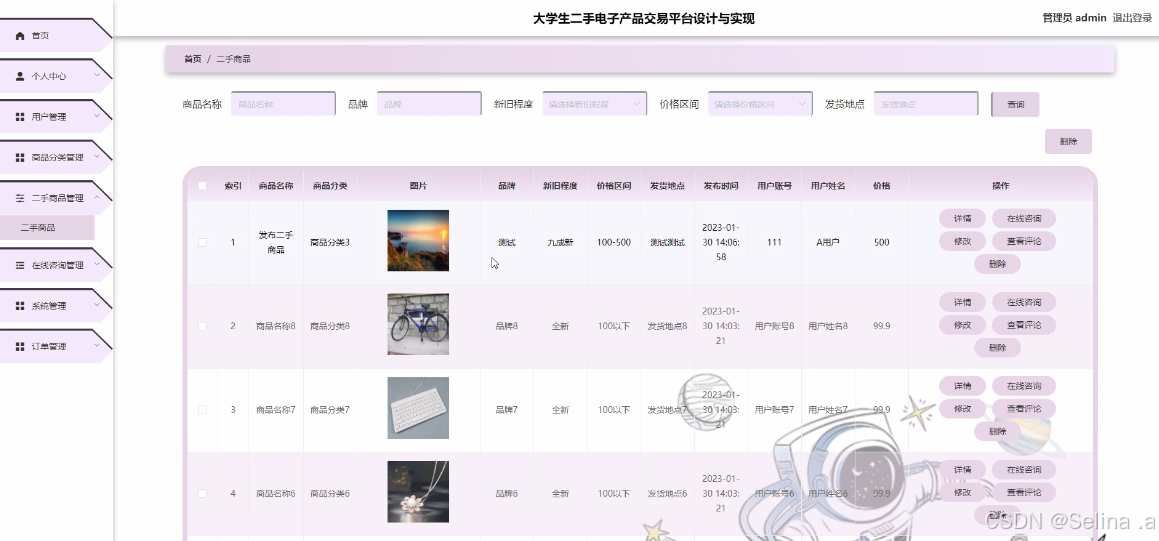
Task: Open the 商品分类管理 sidebar menu
Action: click(55, 157)
